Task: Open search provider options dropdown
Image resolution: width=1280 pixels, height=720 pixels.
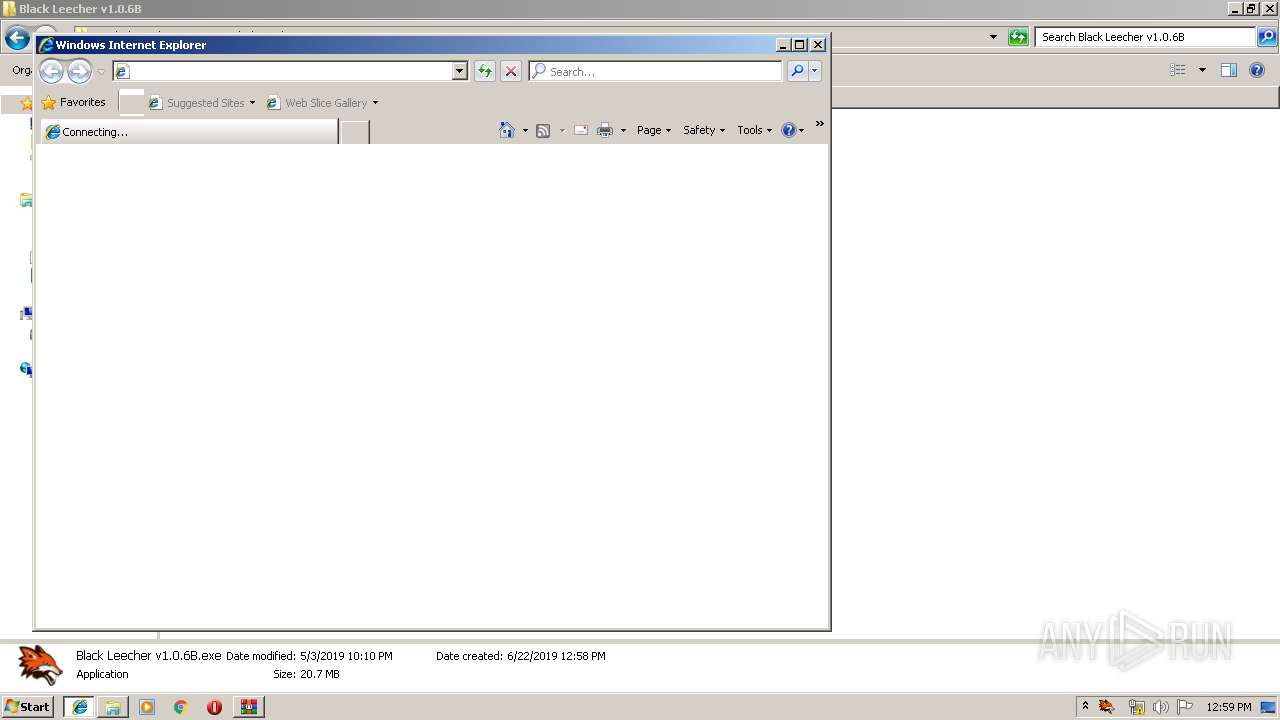Action: [815, 71]
